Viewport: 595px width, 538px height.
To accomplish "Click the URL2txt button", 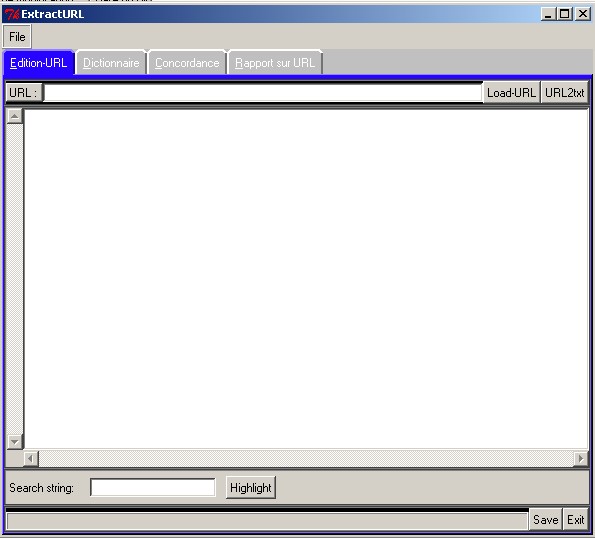I will [564, 93].
